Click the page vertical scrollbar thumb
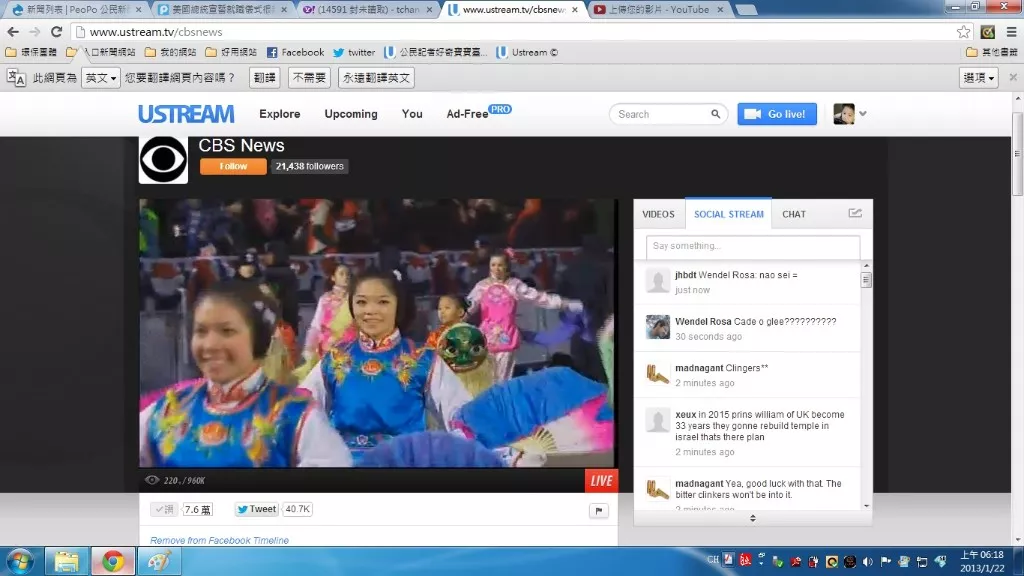Screen dimensions: 1024x576 [1017, 153]
